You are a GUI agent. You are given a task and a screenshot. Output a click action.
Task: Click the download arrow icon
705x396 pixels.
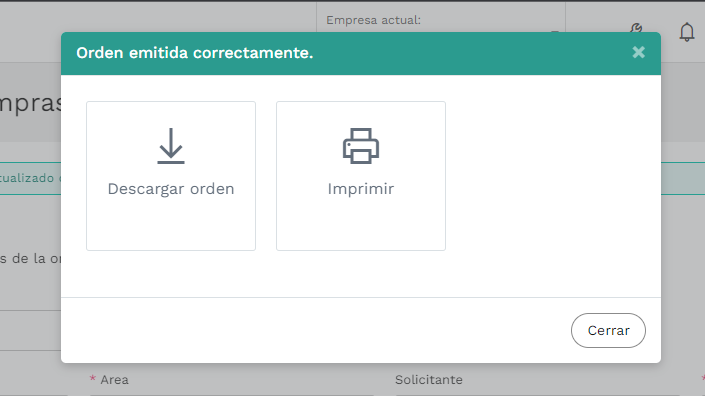coord(171,146)
